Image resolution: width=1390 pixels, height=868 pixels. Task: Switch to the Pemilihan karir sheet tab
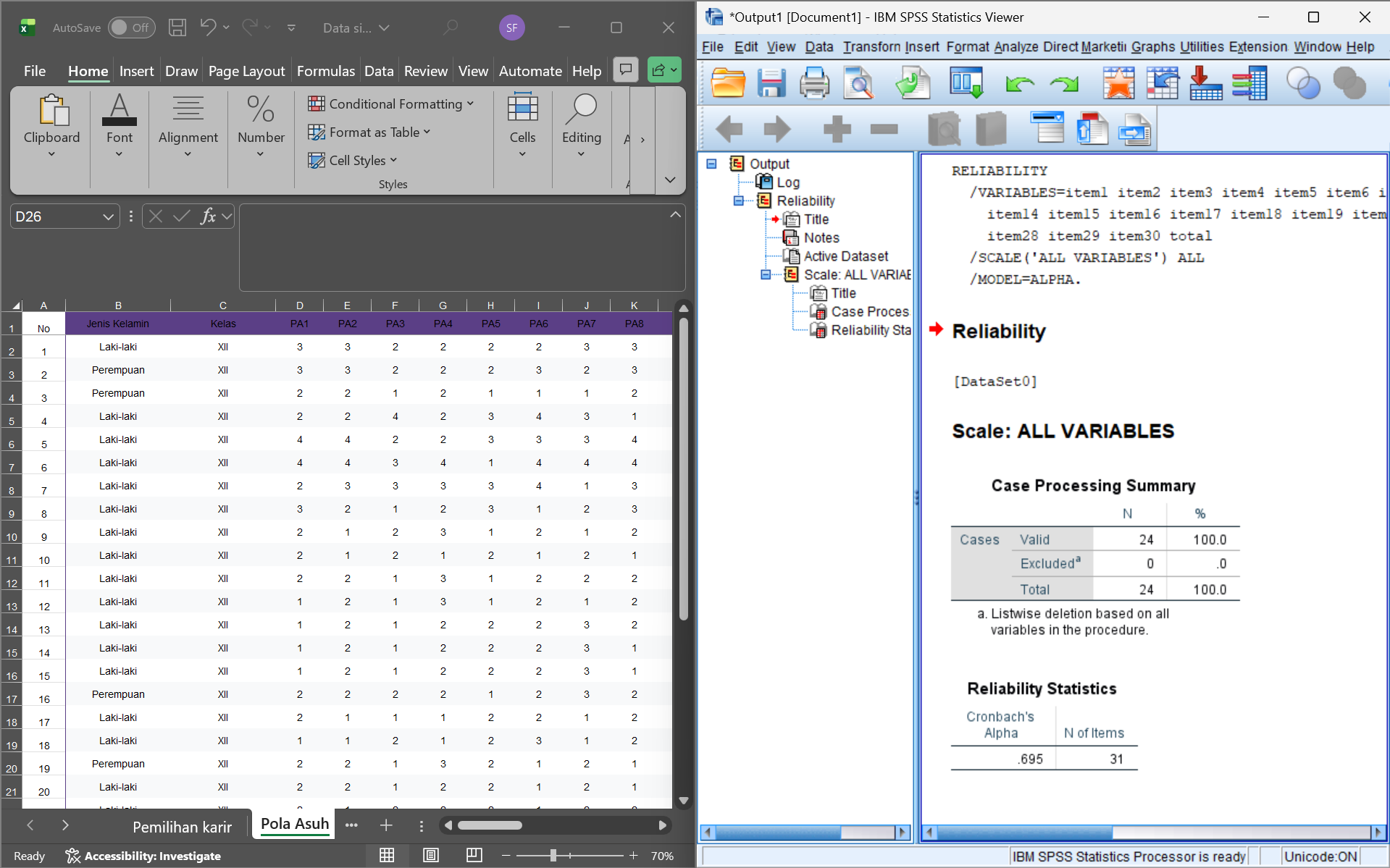[x=182, y=826]
